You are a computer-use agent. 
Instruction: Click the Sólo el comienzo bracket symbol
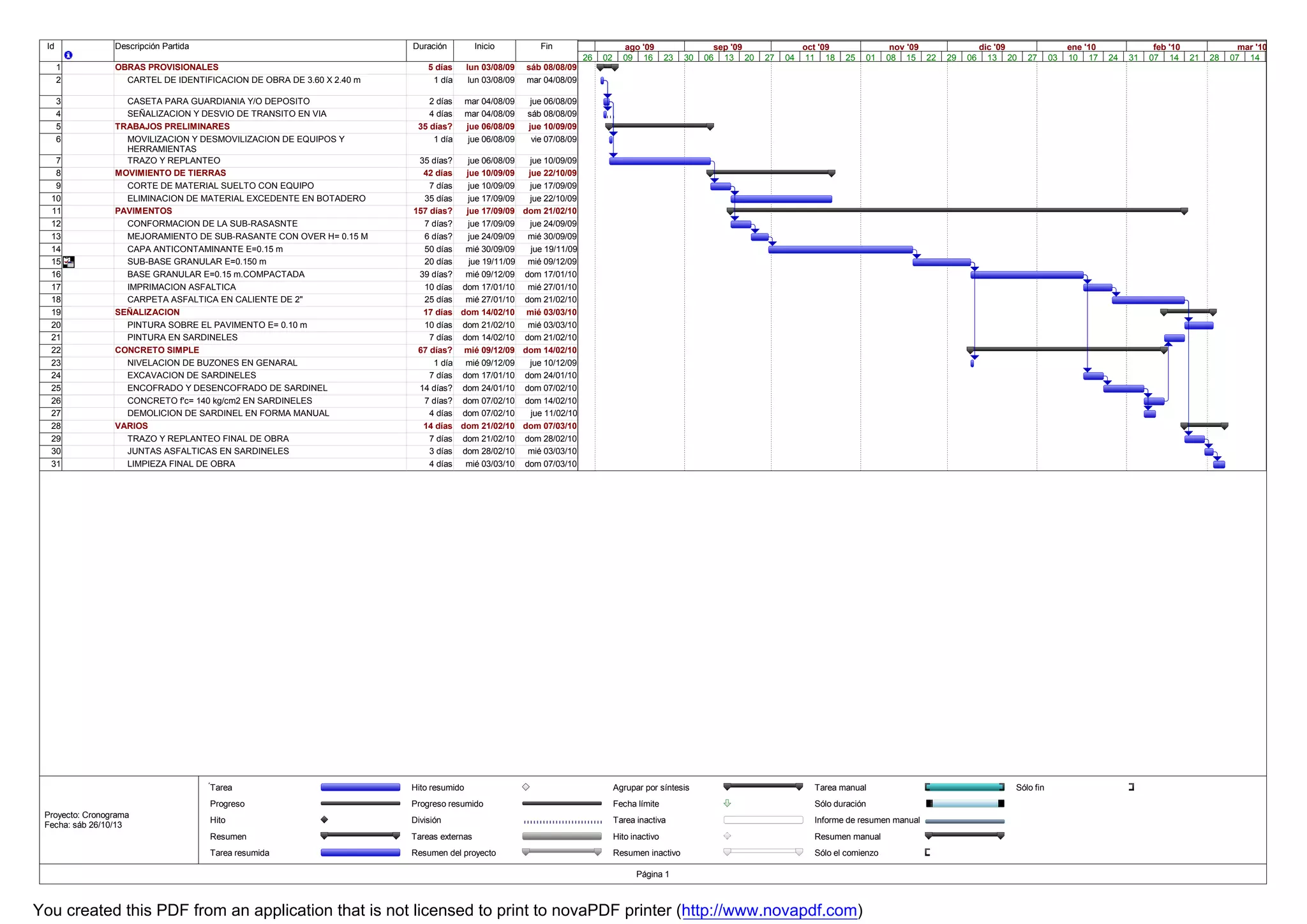click(x=927, y=853)
